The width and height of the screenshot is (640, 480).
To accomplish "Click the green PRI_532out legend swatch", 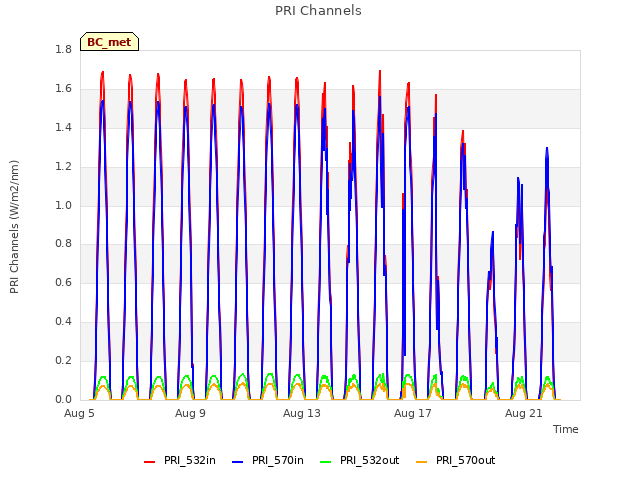I will click(326, 462).
